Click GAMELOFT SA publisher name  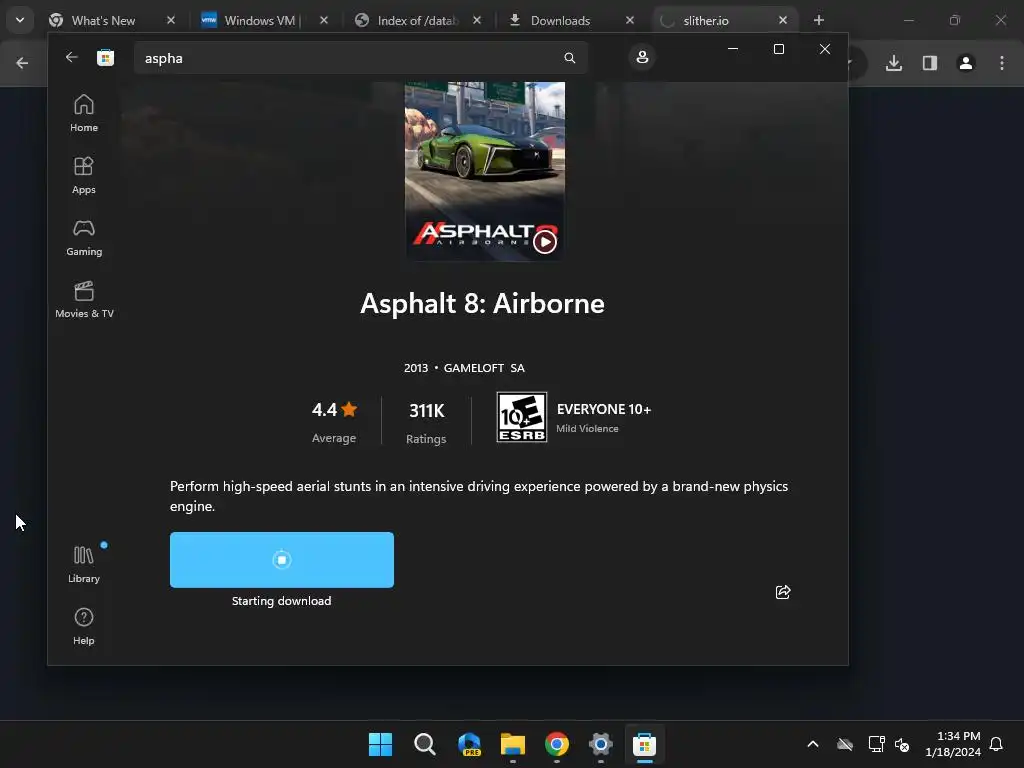484,368
